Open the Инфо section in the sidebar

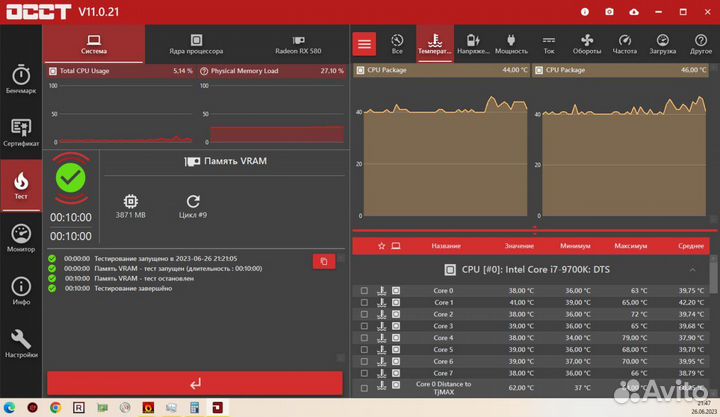[21, 291]
